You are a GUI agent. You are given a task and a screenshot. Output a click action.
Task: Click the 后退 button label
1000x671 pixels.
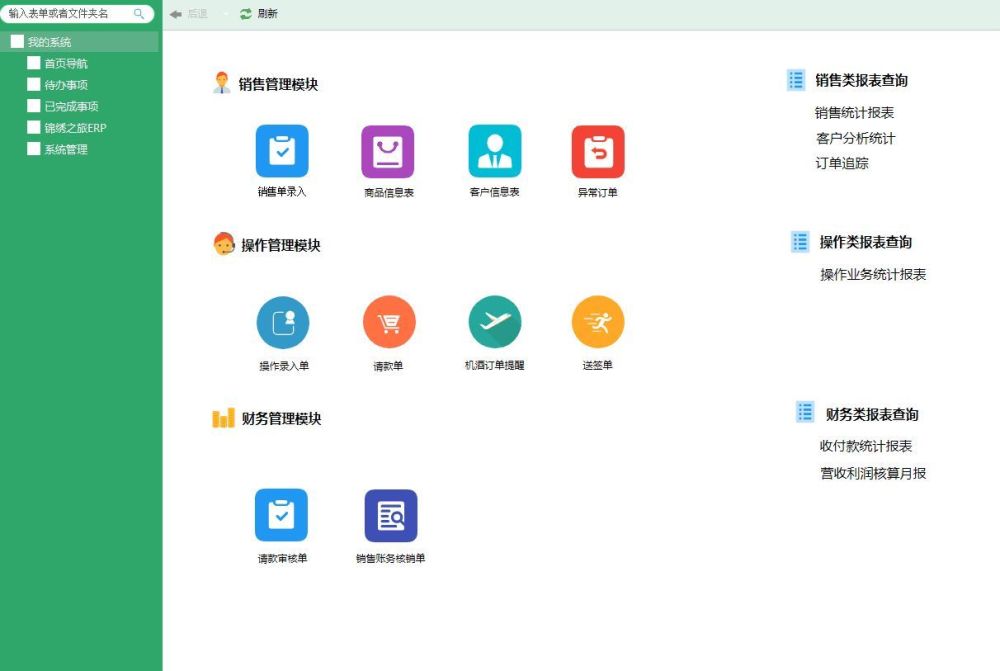198,13
